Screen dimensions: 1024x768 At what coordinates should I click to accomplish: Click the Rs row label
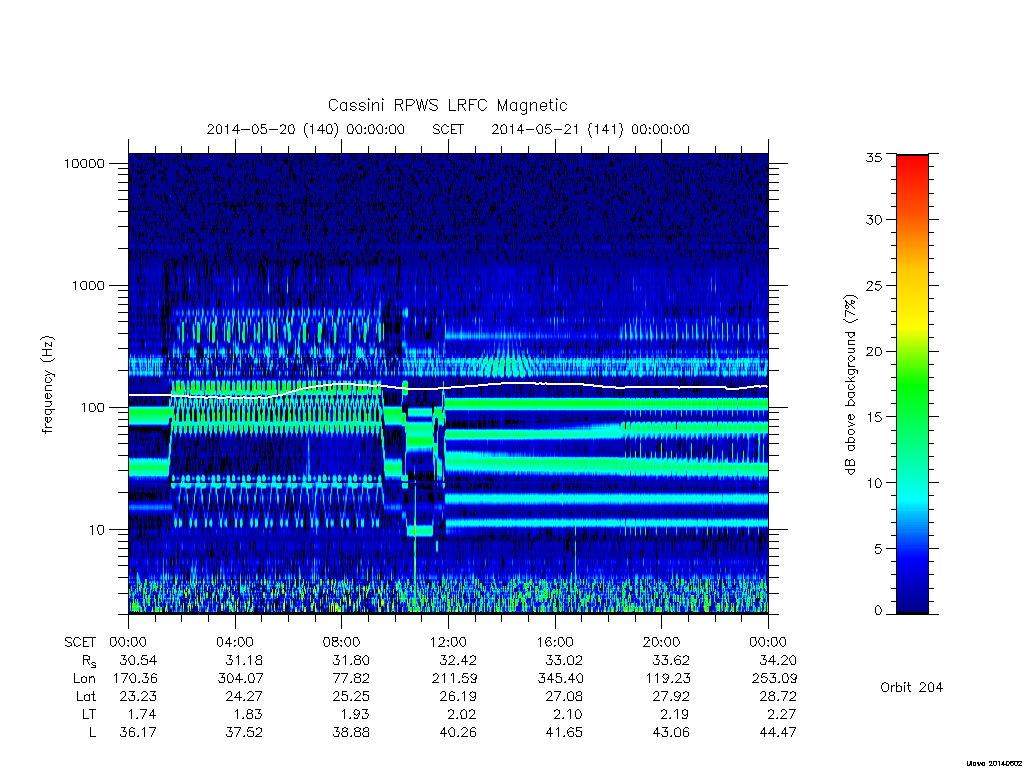[x=89, y=662]
